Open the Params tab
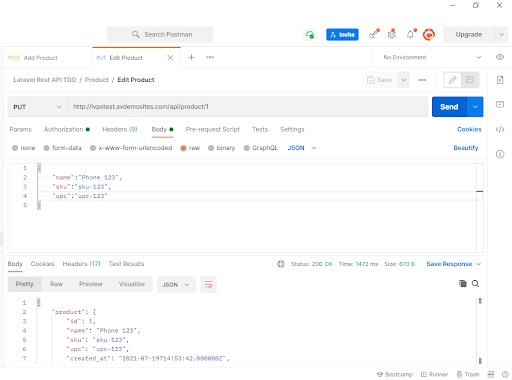This screenshot has height=380, width=512. tap(21, 129)
